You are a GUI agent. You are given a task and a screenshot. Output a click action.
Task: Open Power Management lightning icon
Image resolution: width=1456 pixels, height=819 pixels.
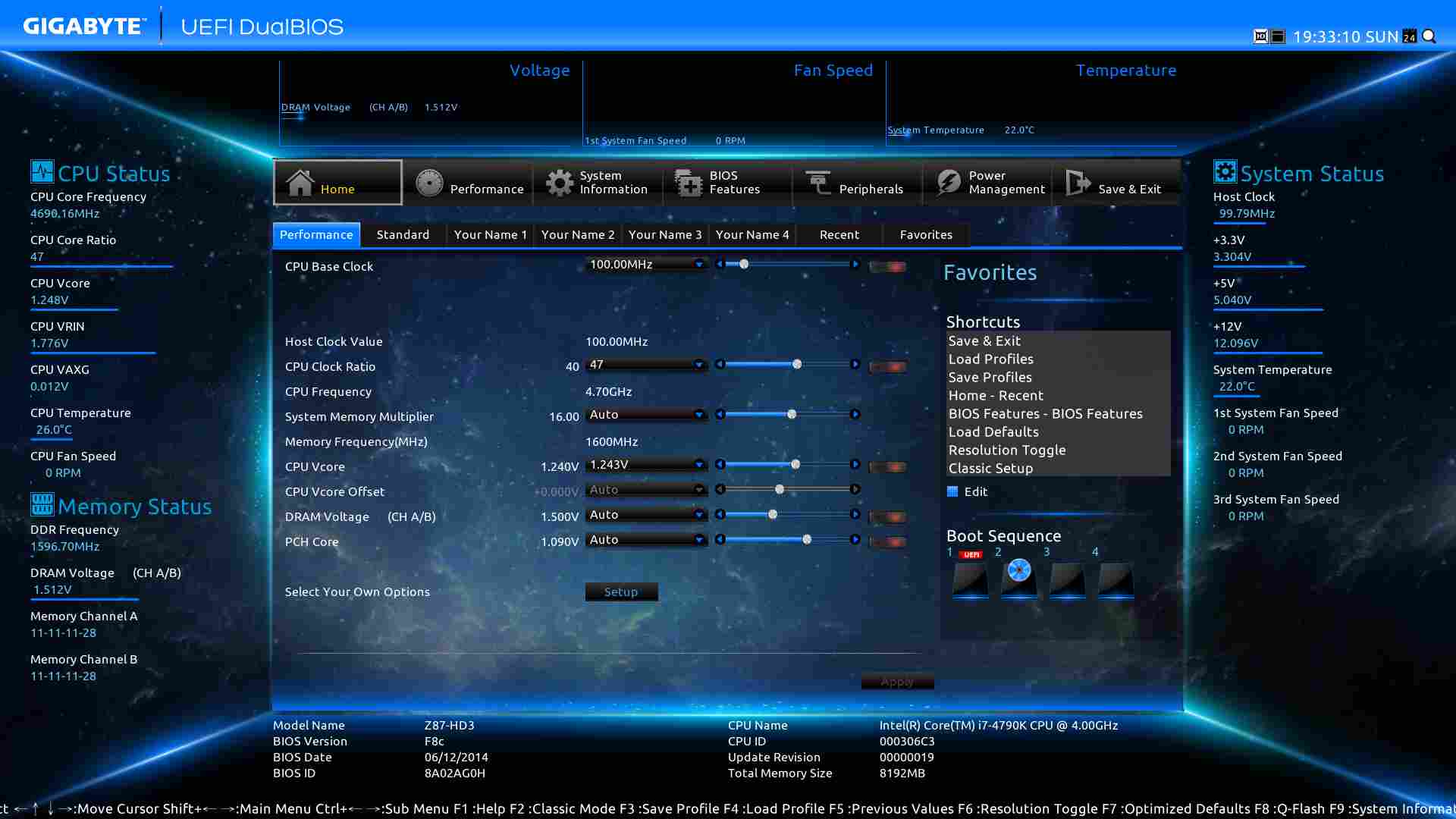click(948, 183)
